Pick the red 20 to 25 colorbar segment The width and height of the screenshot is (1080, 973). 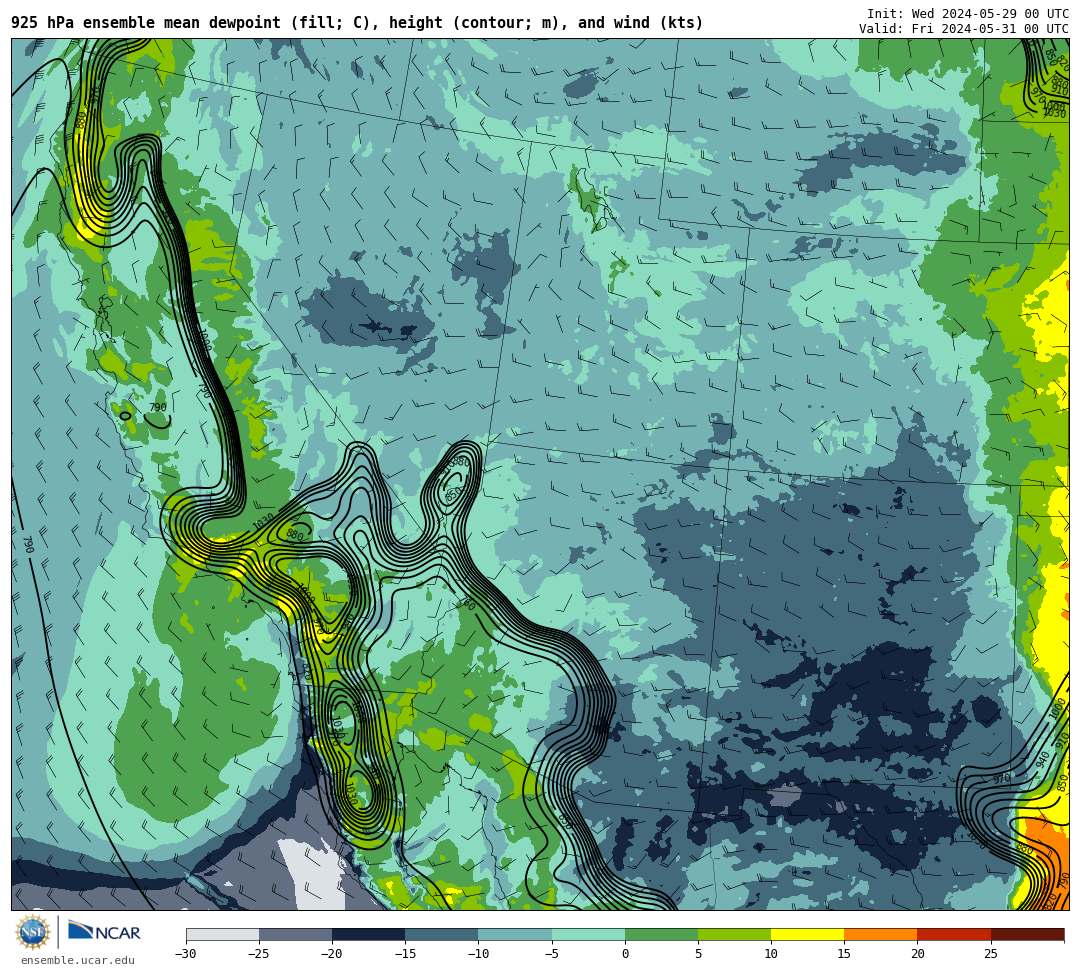954,935
